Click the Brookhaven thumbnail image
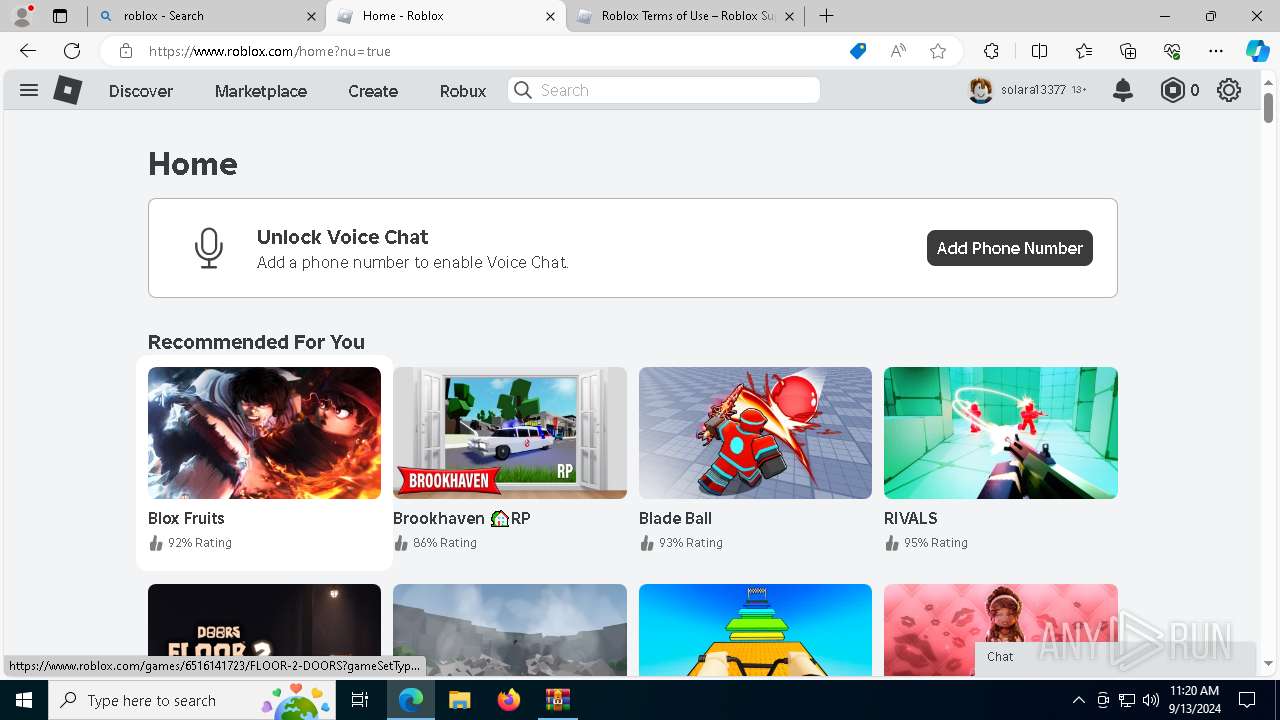Image resolution: width=1280 pixels, height=720 pixels. pyautogui.click(x=510, y=433)
